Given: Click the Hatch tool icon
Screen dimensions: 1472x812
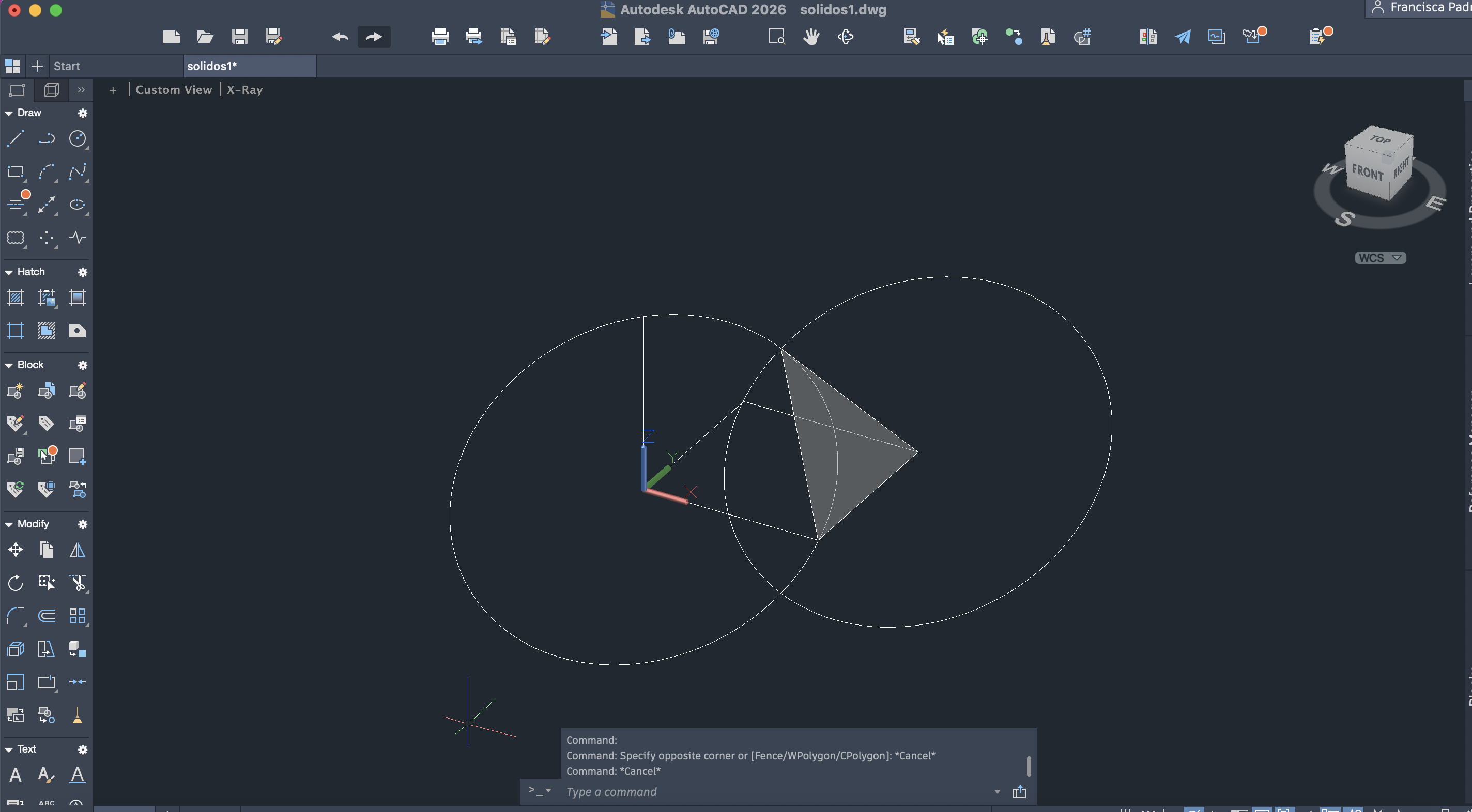Looking at the screenshot, I should pyautogui.click(x=16, y=298).
